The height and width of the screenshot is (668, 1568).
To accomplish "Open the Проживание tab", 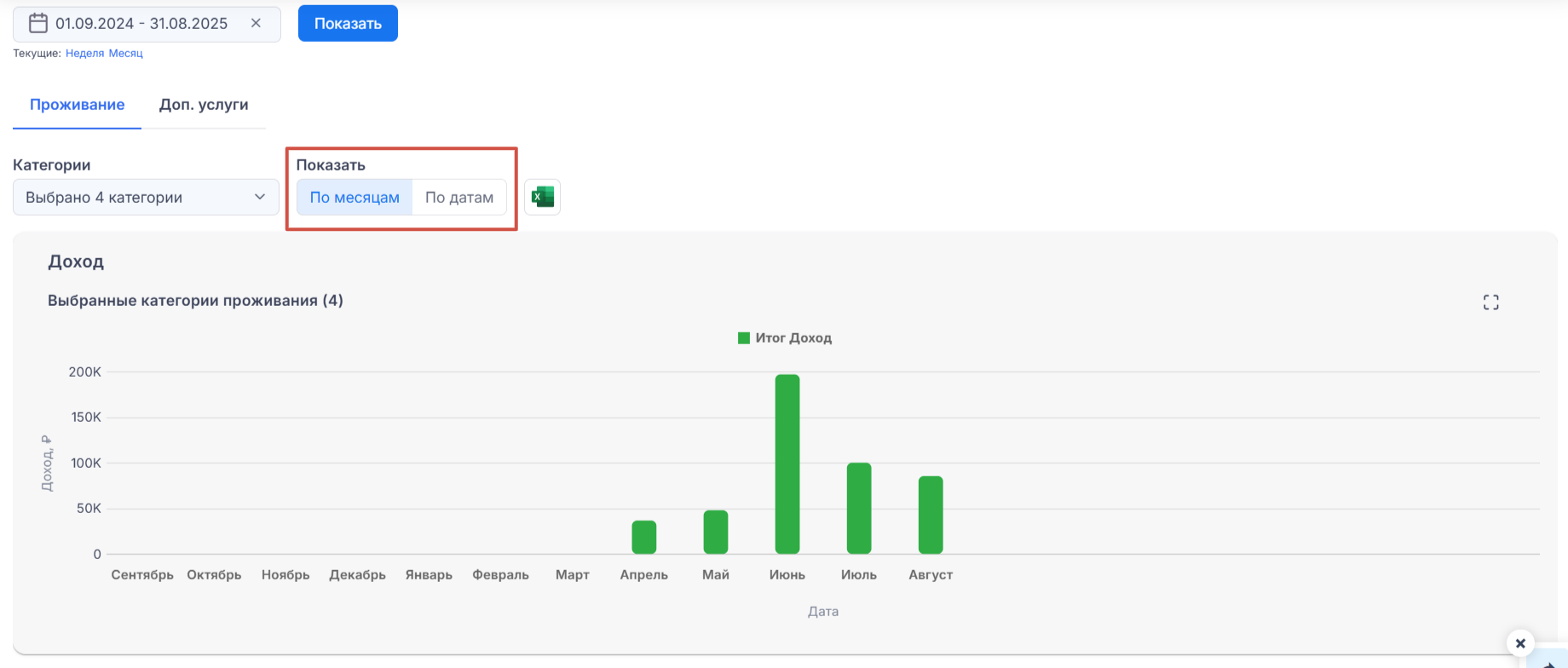I will 78,105.
